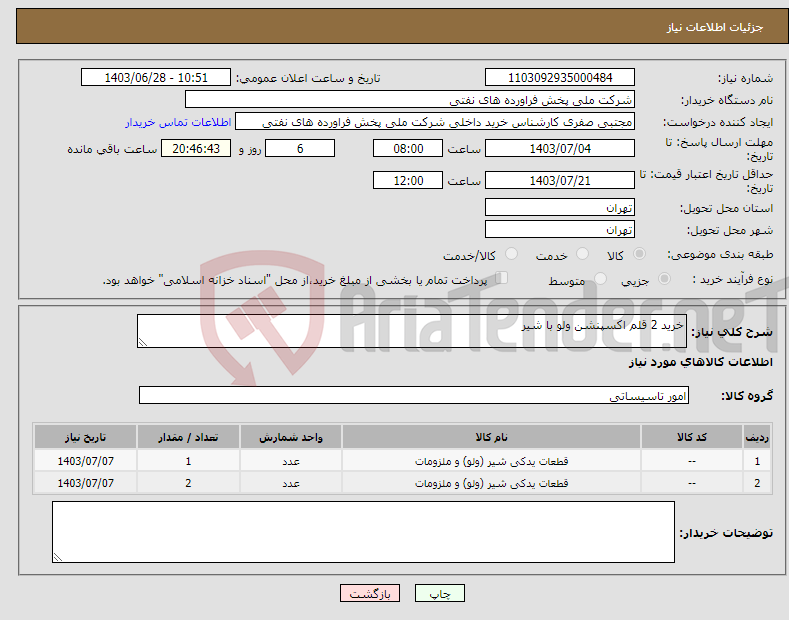Select the خدمت radio button
Viewport: 789px width, 620px height.
pos(582,254)
